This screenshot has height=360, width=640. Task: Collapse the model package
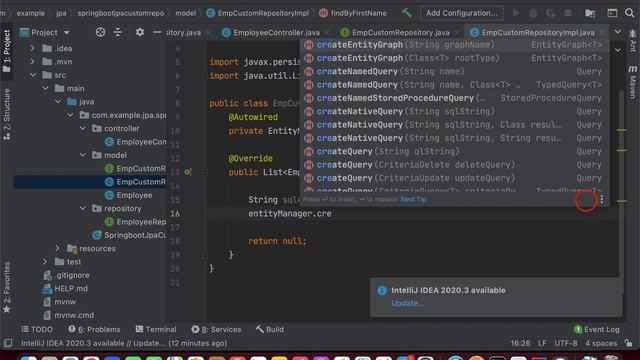click(x=83, y=155)
